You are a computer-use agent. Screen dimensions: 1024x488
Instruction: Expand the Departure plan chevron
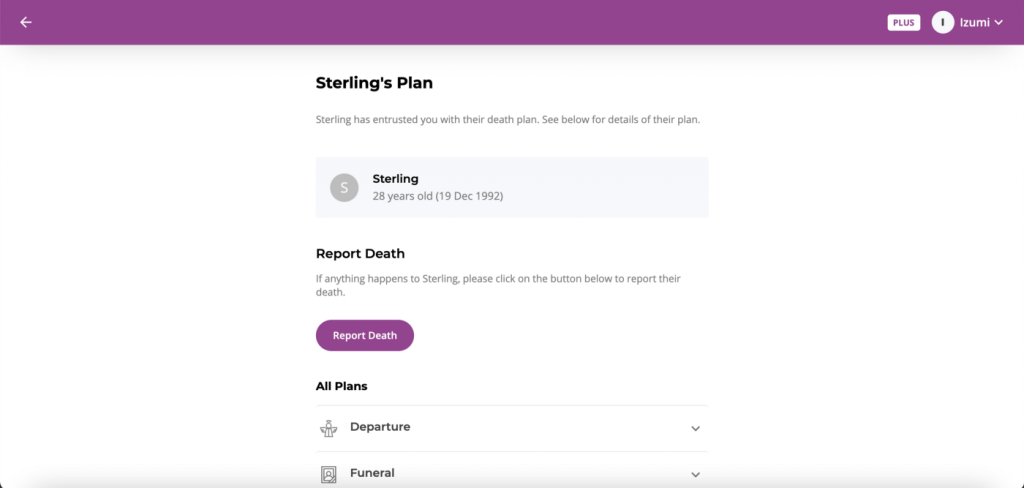pos(696,429)
